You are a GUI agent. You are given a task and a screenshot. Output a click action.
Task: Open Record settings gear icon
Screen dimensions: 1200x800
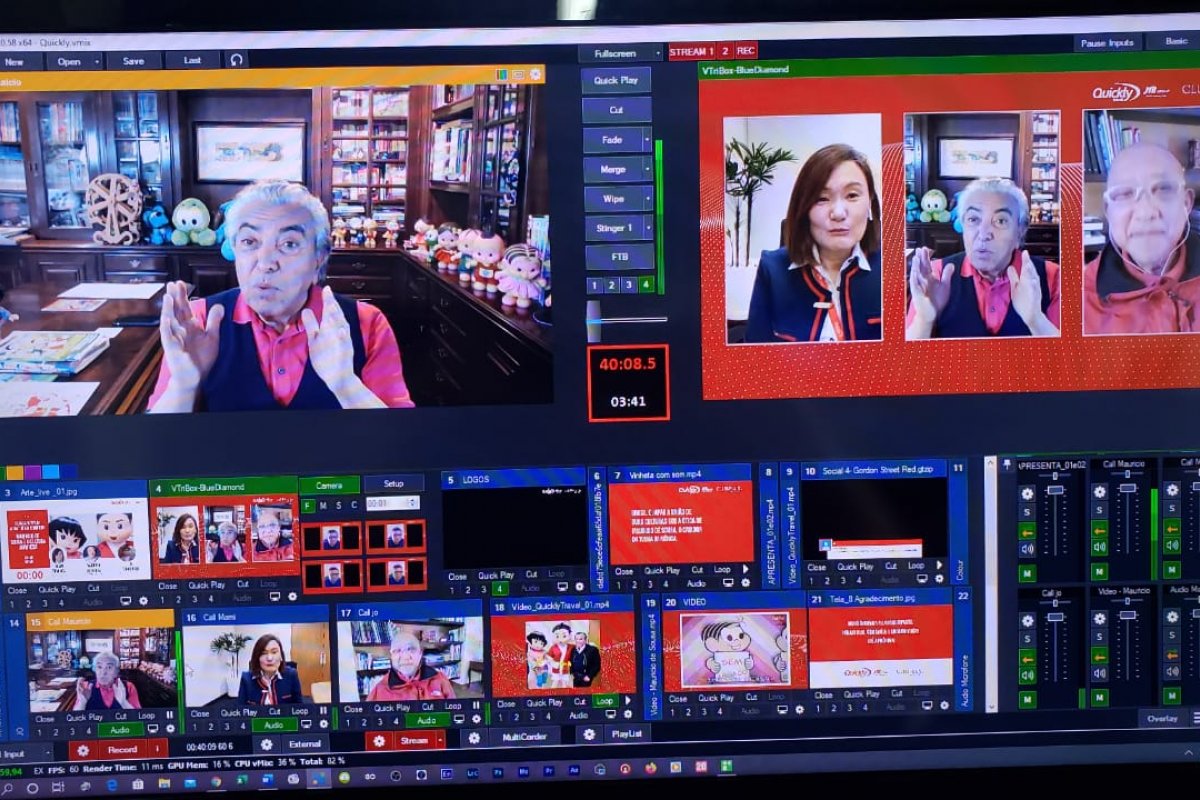click(82, 749)
